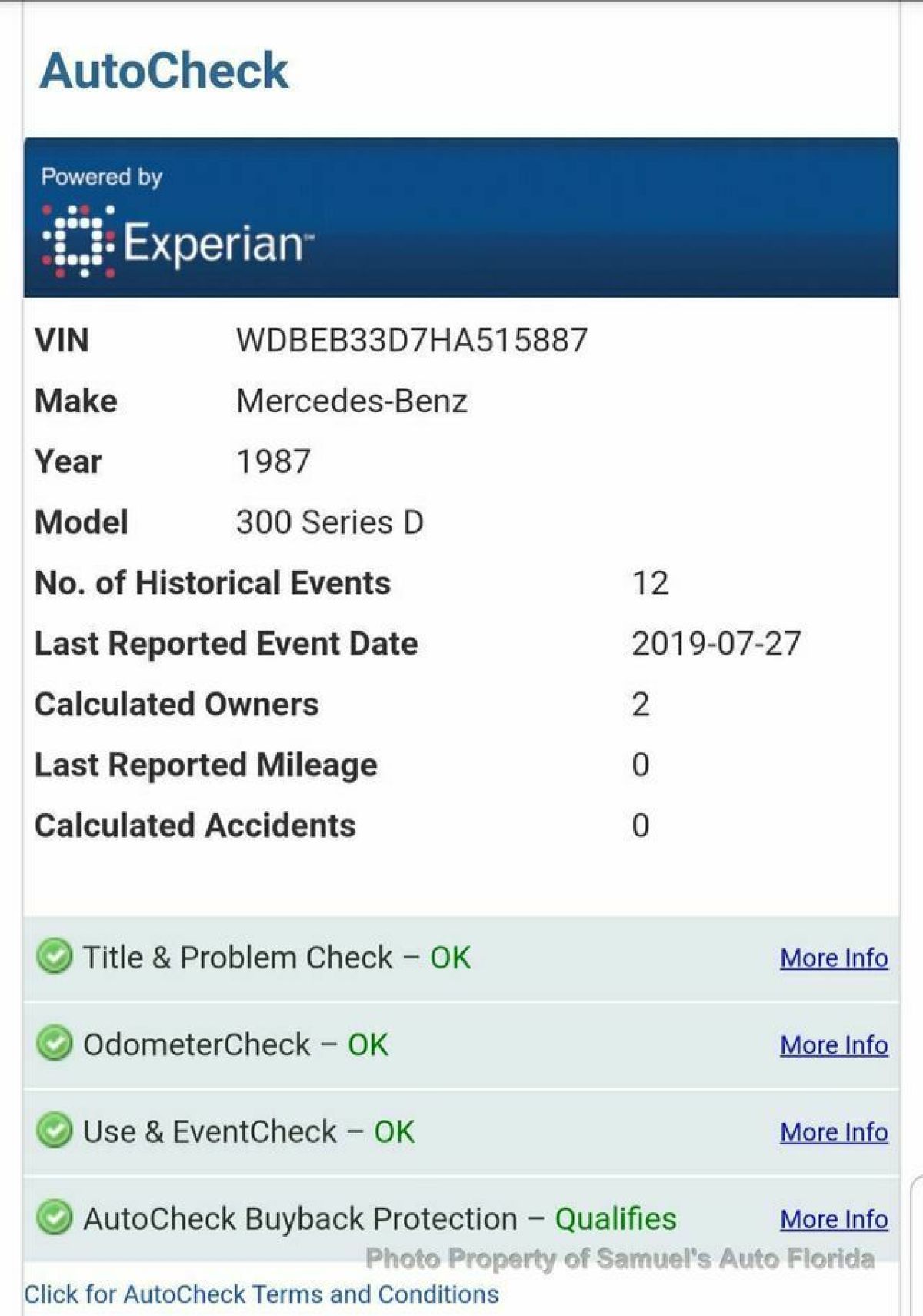Viewport: 923px width, 1316px height.
Task: View More Info on Use & EventCheck
Action: coord(834,1131)
